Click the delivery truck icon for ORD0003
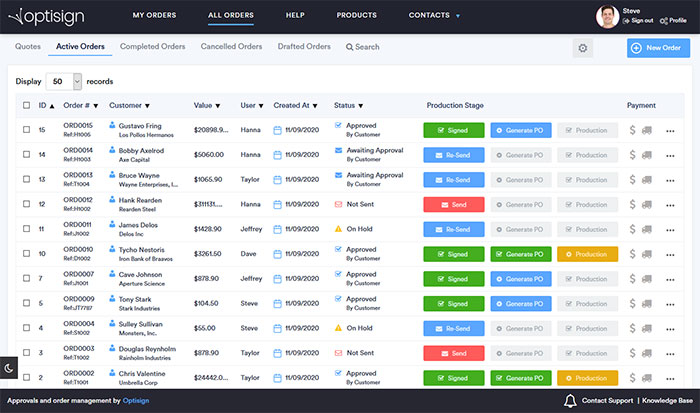 click(646, 353)
